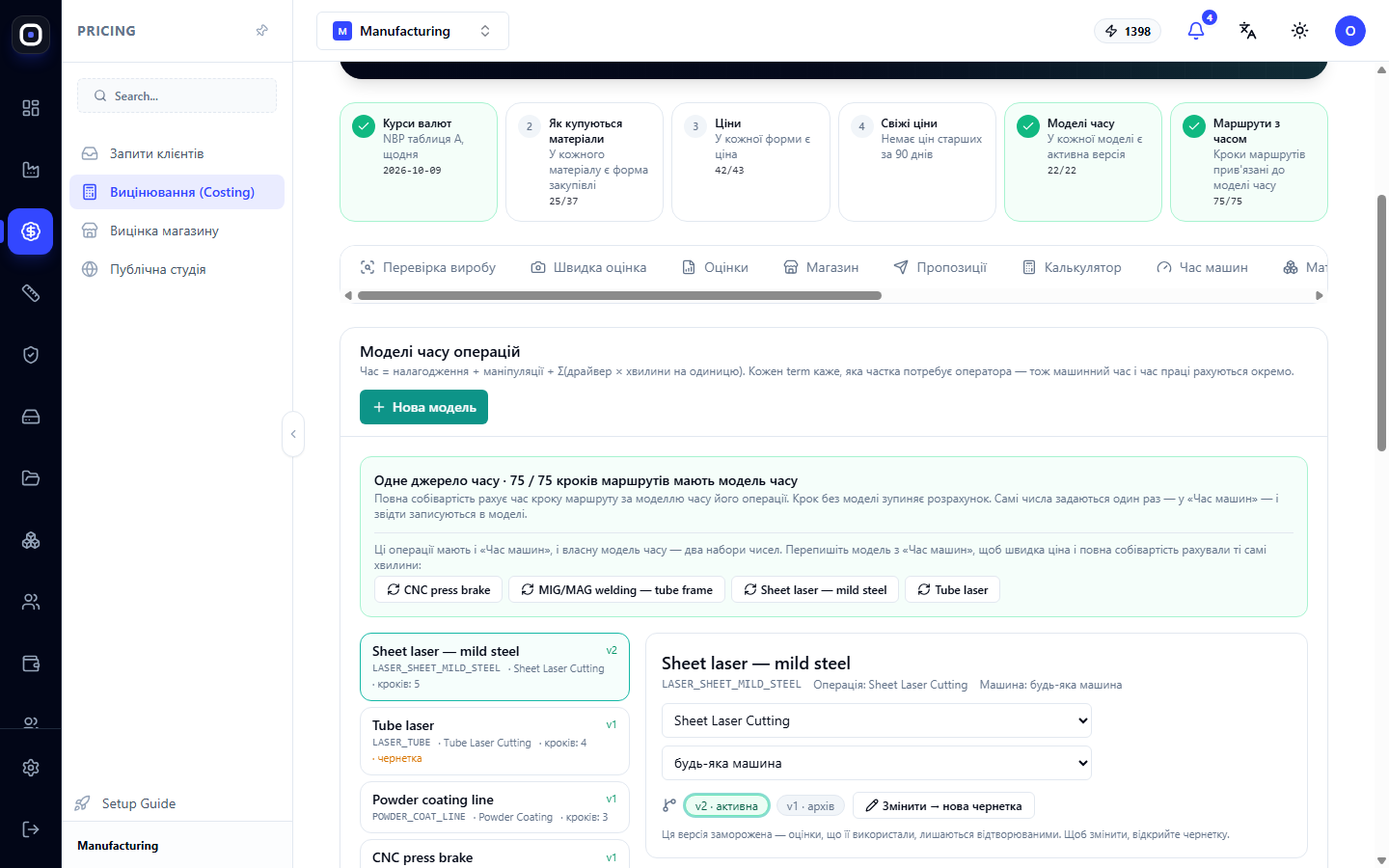Click the logout icon at rail bottom
Viewport: 1389px width, 868px height.
pyautogui.click(x=31, y=829)
